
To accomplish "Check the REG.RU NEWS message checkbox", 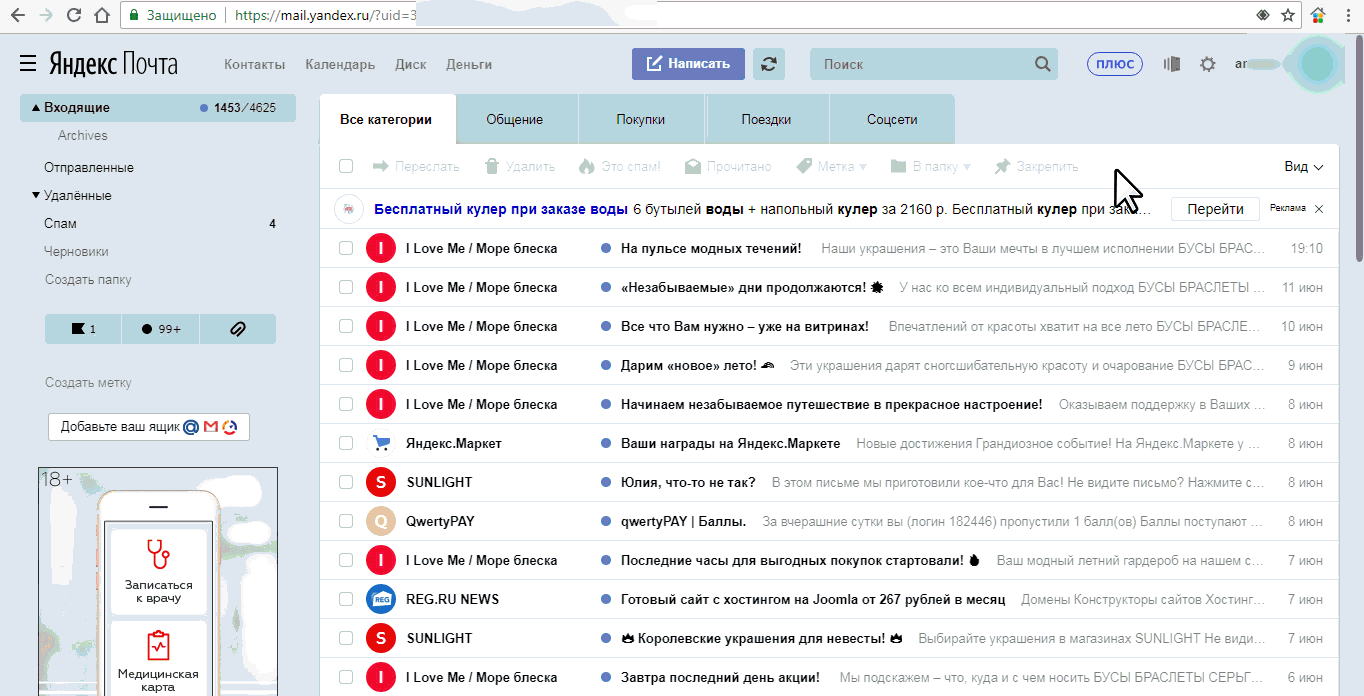I will point(346,599).
